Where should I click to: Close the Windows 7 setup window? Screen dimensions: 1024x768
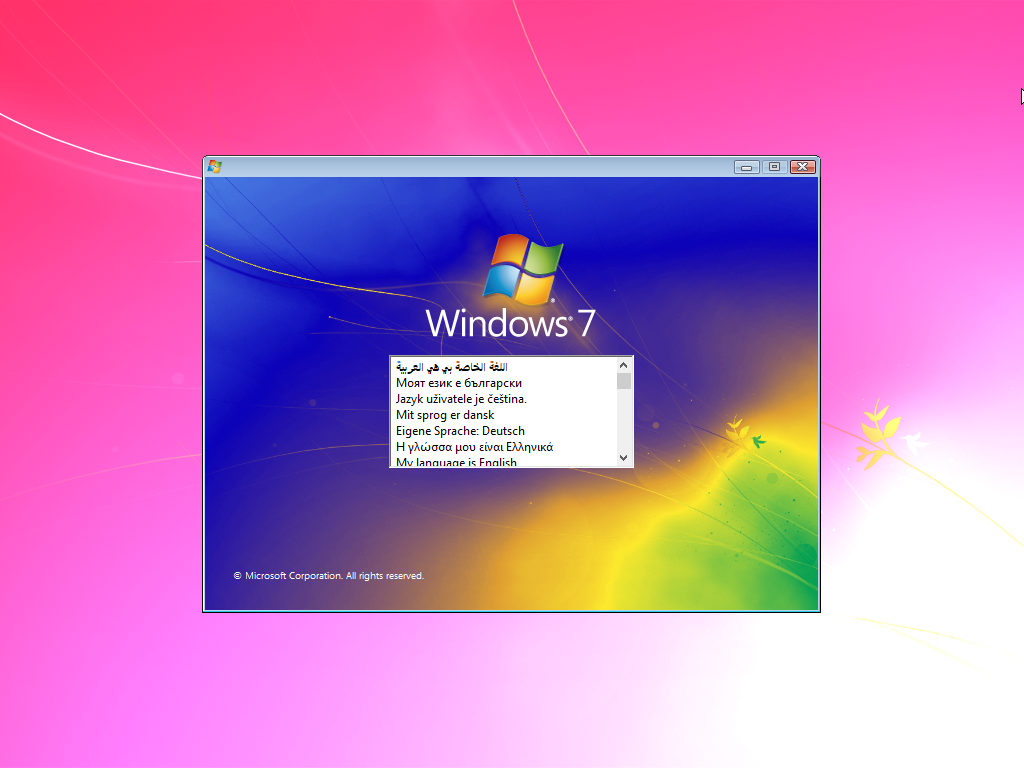[803, 167]
